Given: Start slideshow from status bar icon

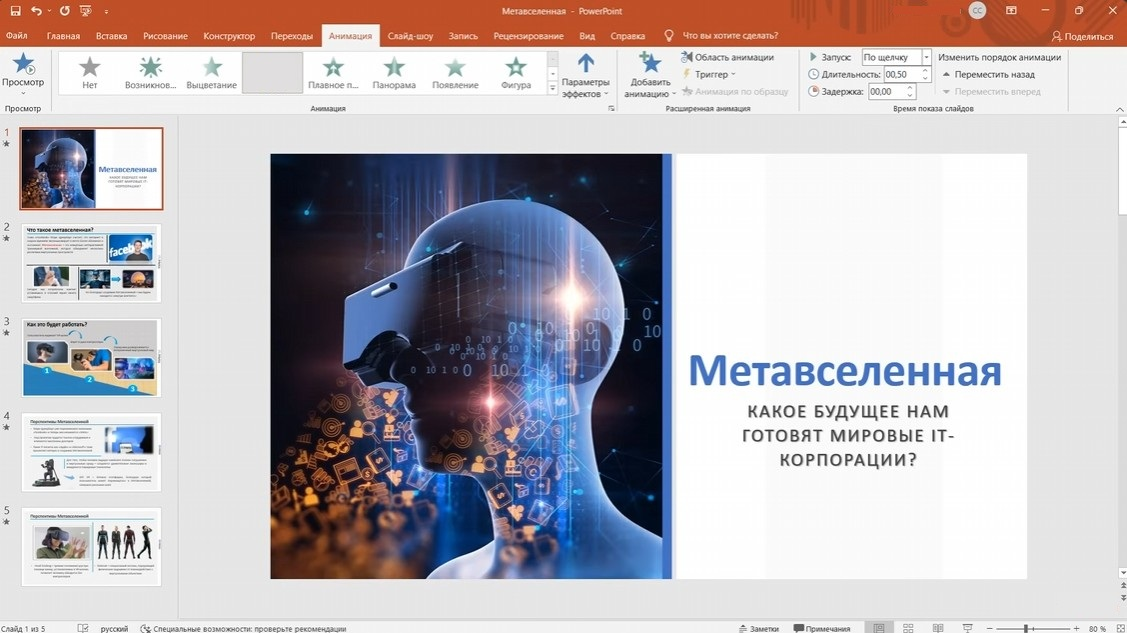Looking at the screenshot, I should pos(967,628).
